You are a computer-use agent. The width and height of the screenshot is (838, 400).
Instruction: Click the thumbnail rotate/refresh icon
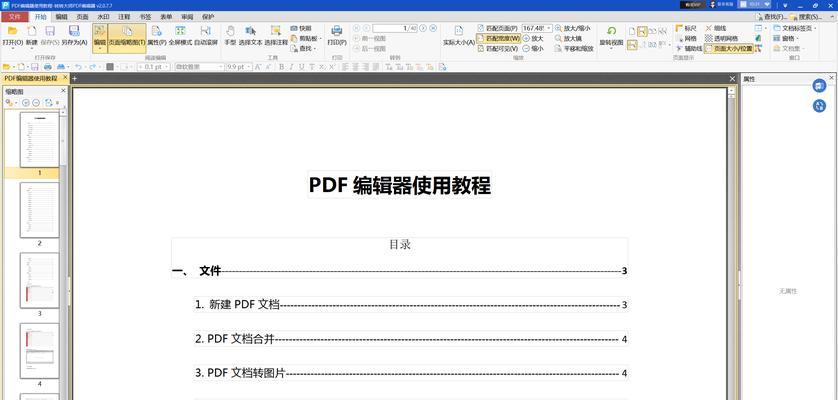pyautogui.click(x=49, y=102)
